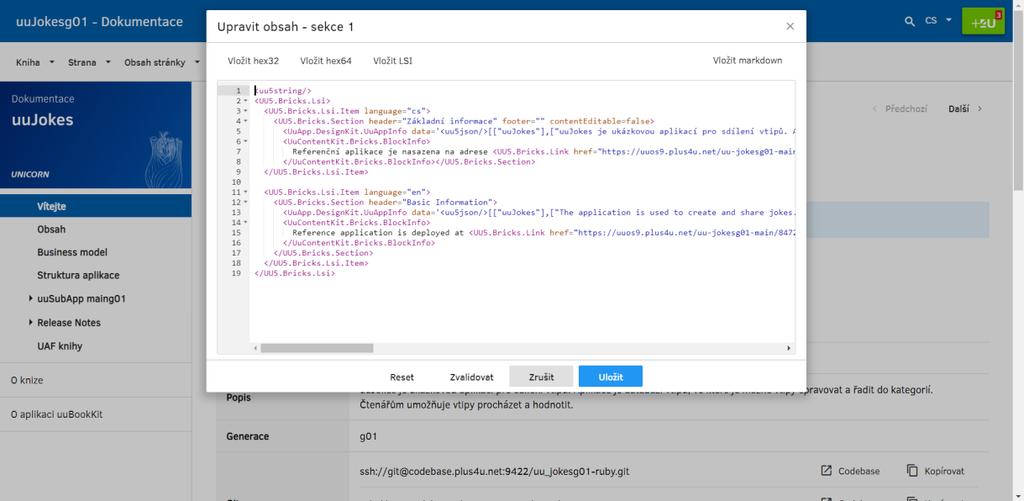Click editor scrollbar right arrow
Screen dimensions: 1024x501
pyautogui.click(x=788, y=348)
